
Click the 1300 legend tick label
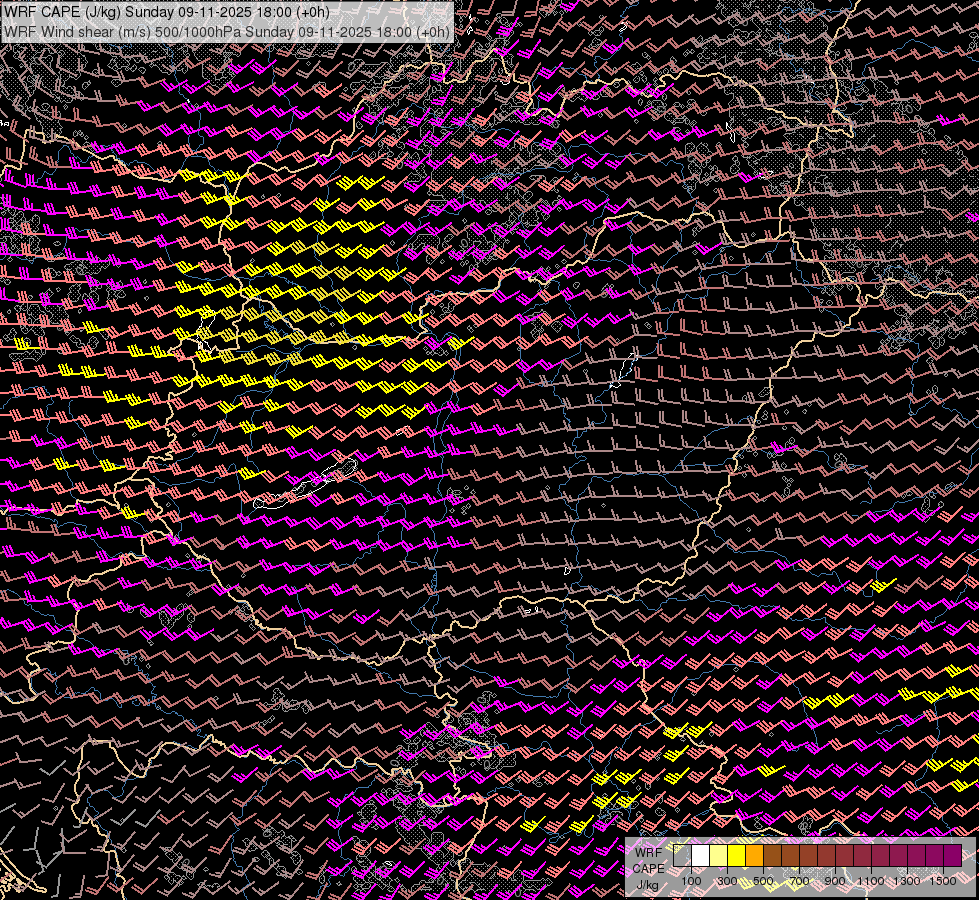(907, 881)
